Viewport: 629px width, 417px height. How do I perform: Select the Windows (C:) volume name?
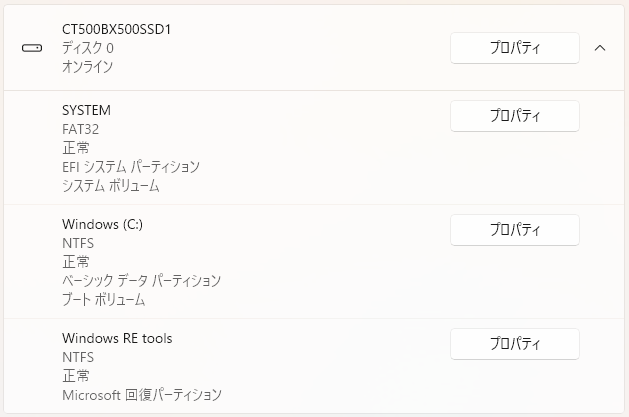pyautogui.click(x=102, y=224)
